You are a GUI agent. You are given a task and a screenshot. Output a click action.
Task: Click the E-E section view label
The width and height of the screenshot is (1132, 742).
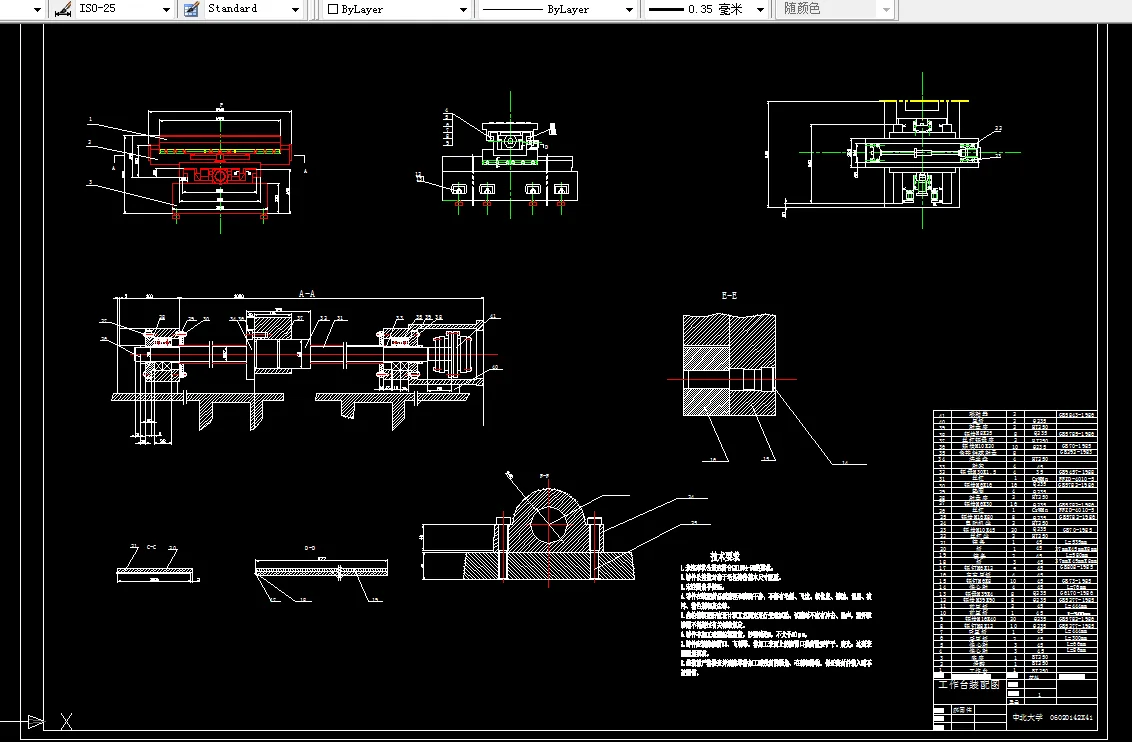click(x=729, y=296)
